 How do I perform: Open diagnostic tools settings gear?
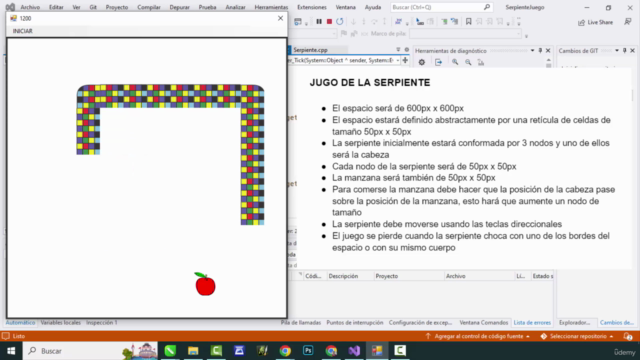[x=422, y=62]
